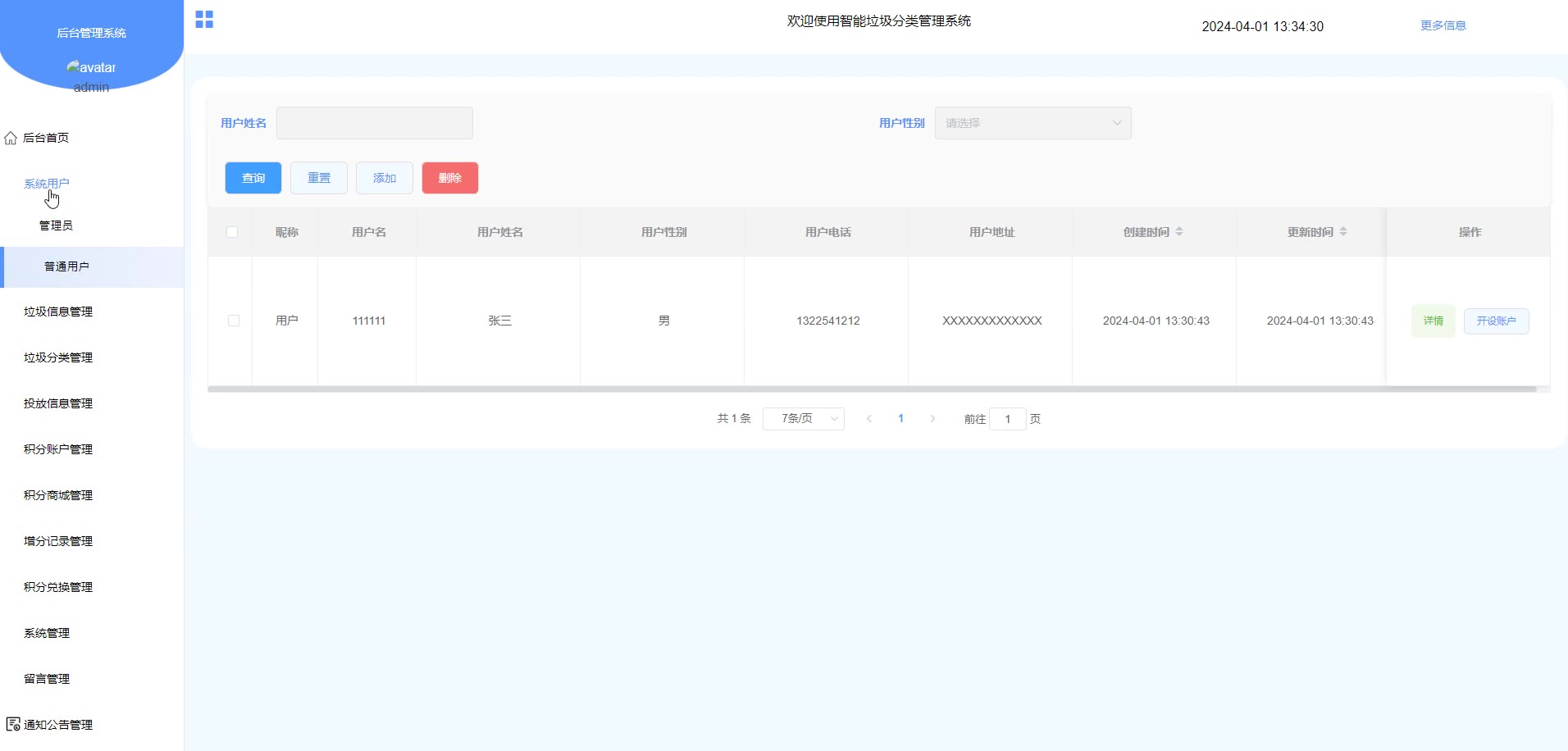Toggle the select-all header checkbox
1568x751 pixels.
pos(232,232)
